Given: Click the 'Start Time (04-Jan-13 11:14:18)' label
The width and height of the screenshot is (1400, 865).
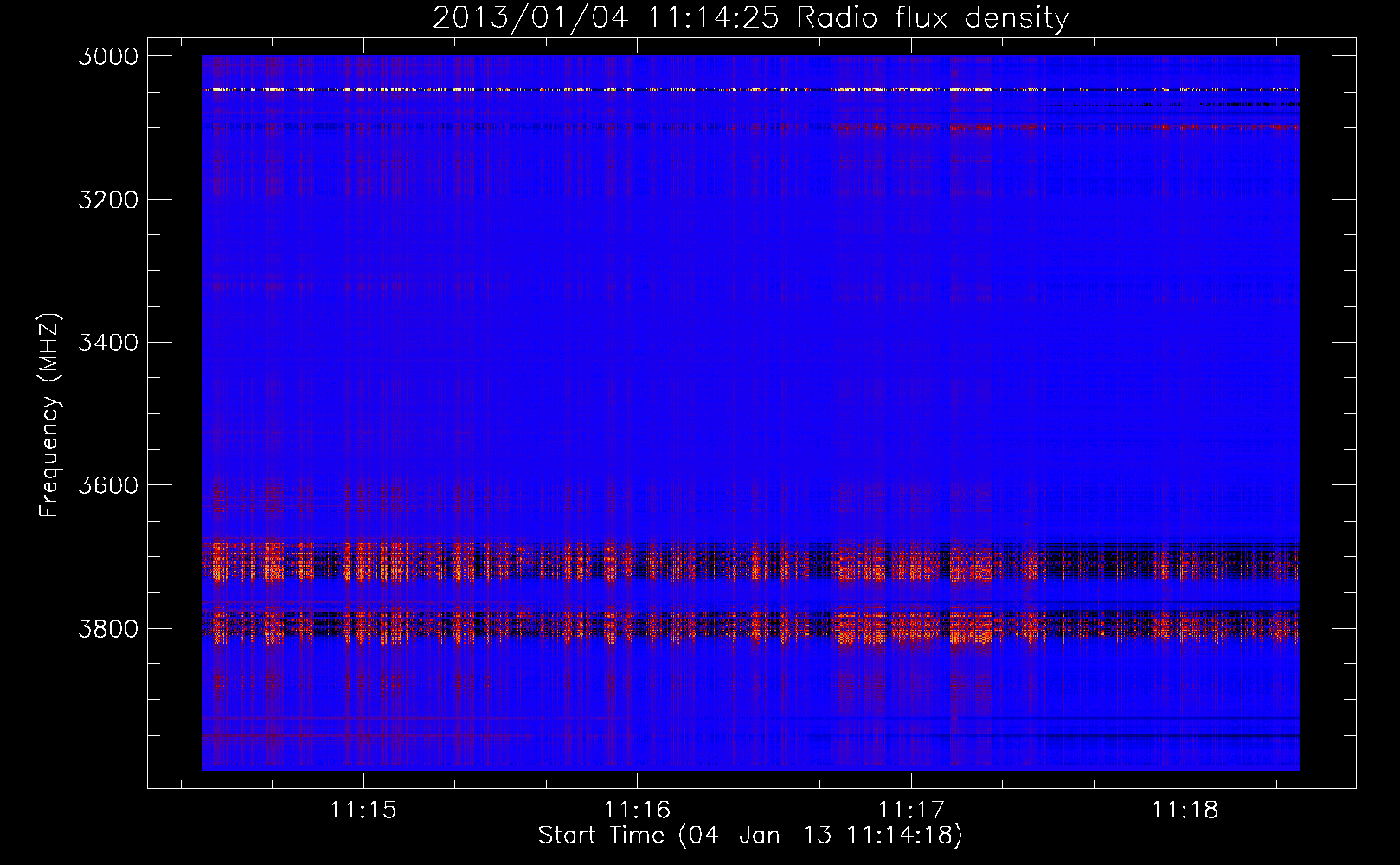Looking at the screenshot, I should 750,836.
